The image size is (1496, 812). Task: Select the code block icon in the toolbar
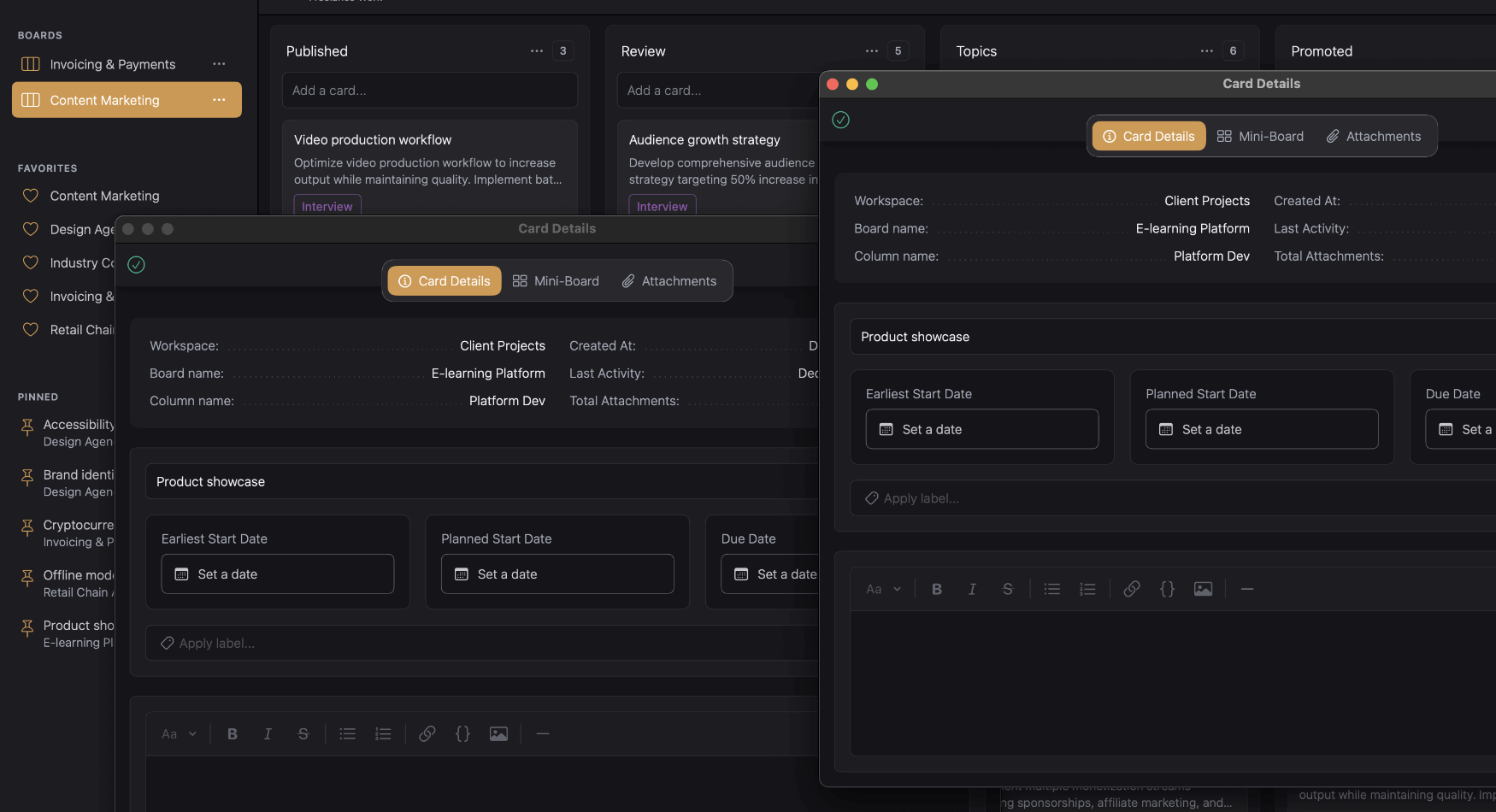(x=1167, y=588)
